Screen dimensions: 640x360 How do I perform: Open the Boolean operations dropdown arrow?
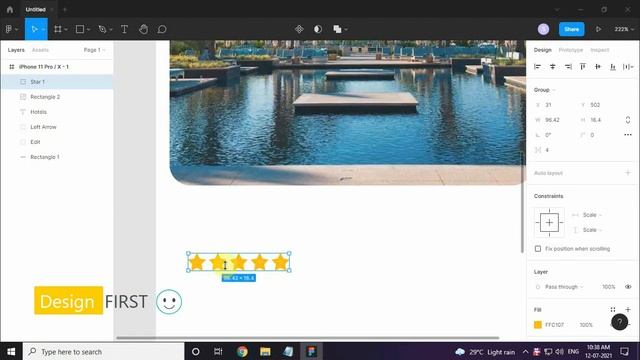pyautogui.click(x=346, y=29)
